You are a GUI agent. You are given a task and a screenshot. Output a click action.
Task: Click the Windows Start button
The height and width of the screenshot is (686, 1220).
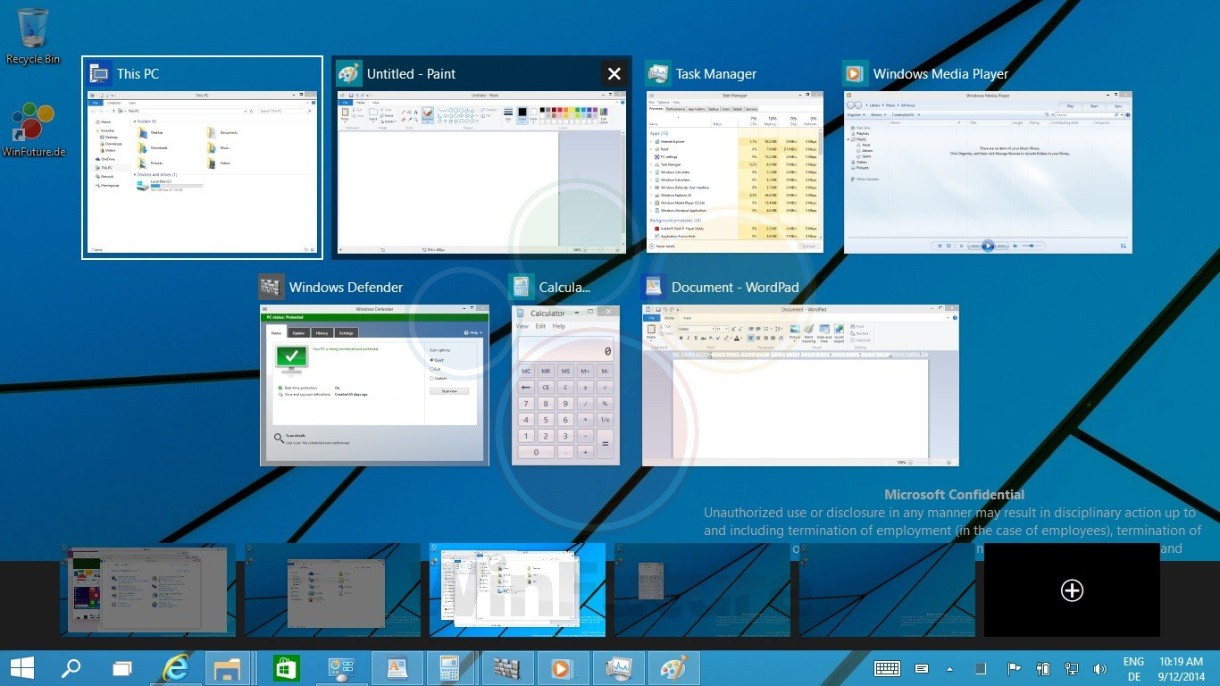(x=22, y=668)
